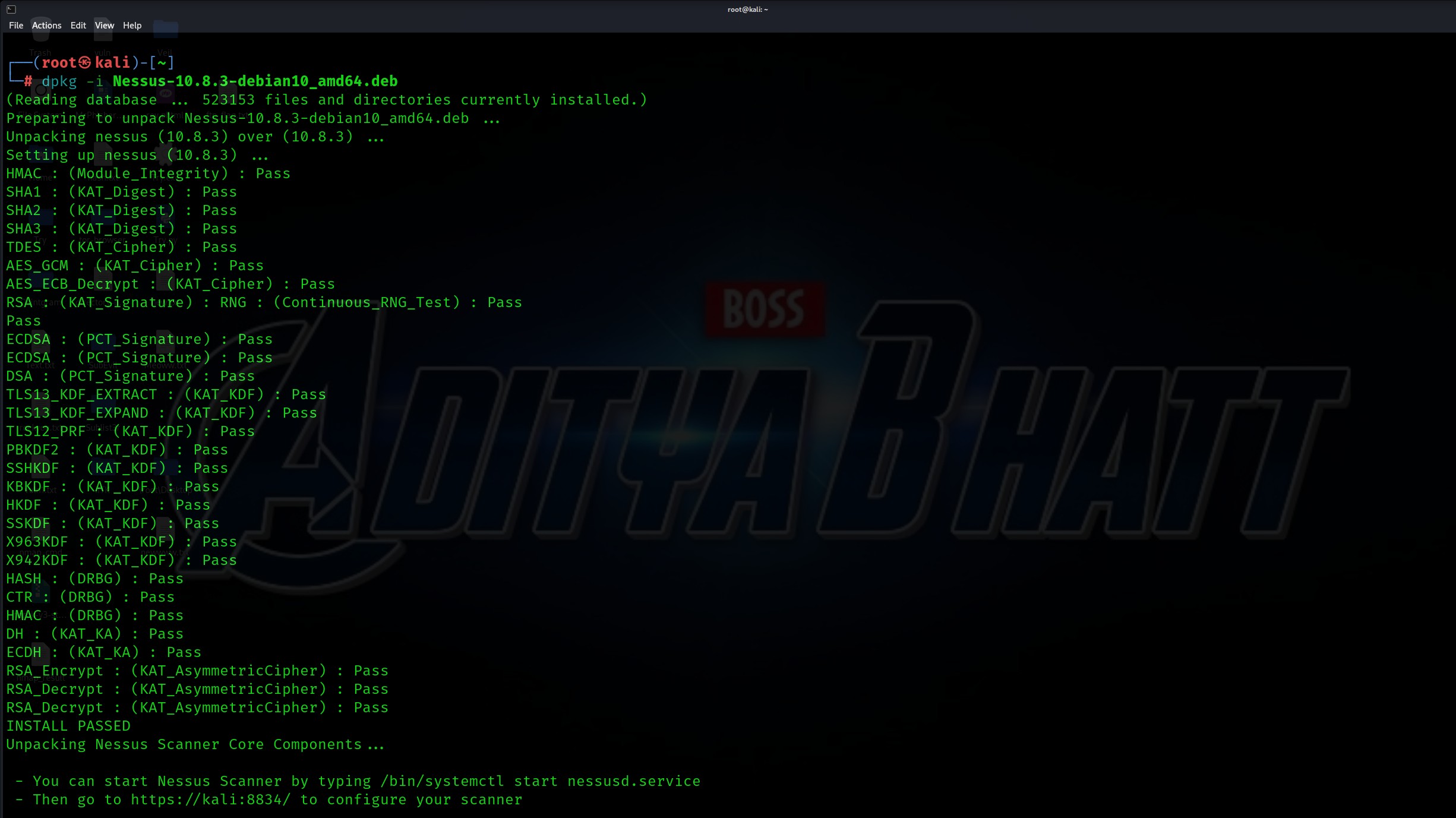Click the "SHA3 : (KAT_Digest) : Pass" line
1456x818 pixels.
(121, 229)
